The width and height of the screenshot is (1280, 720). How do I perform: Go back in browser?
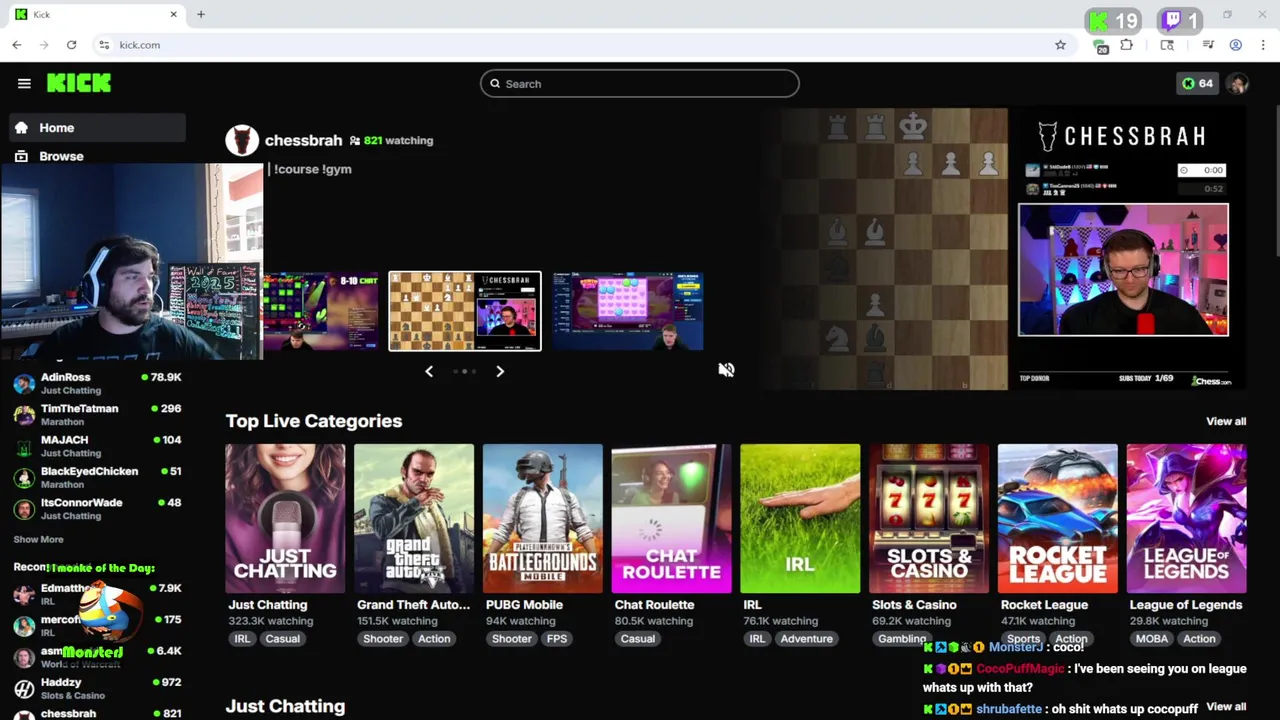(x=17, y=45)
